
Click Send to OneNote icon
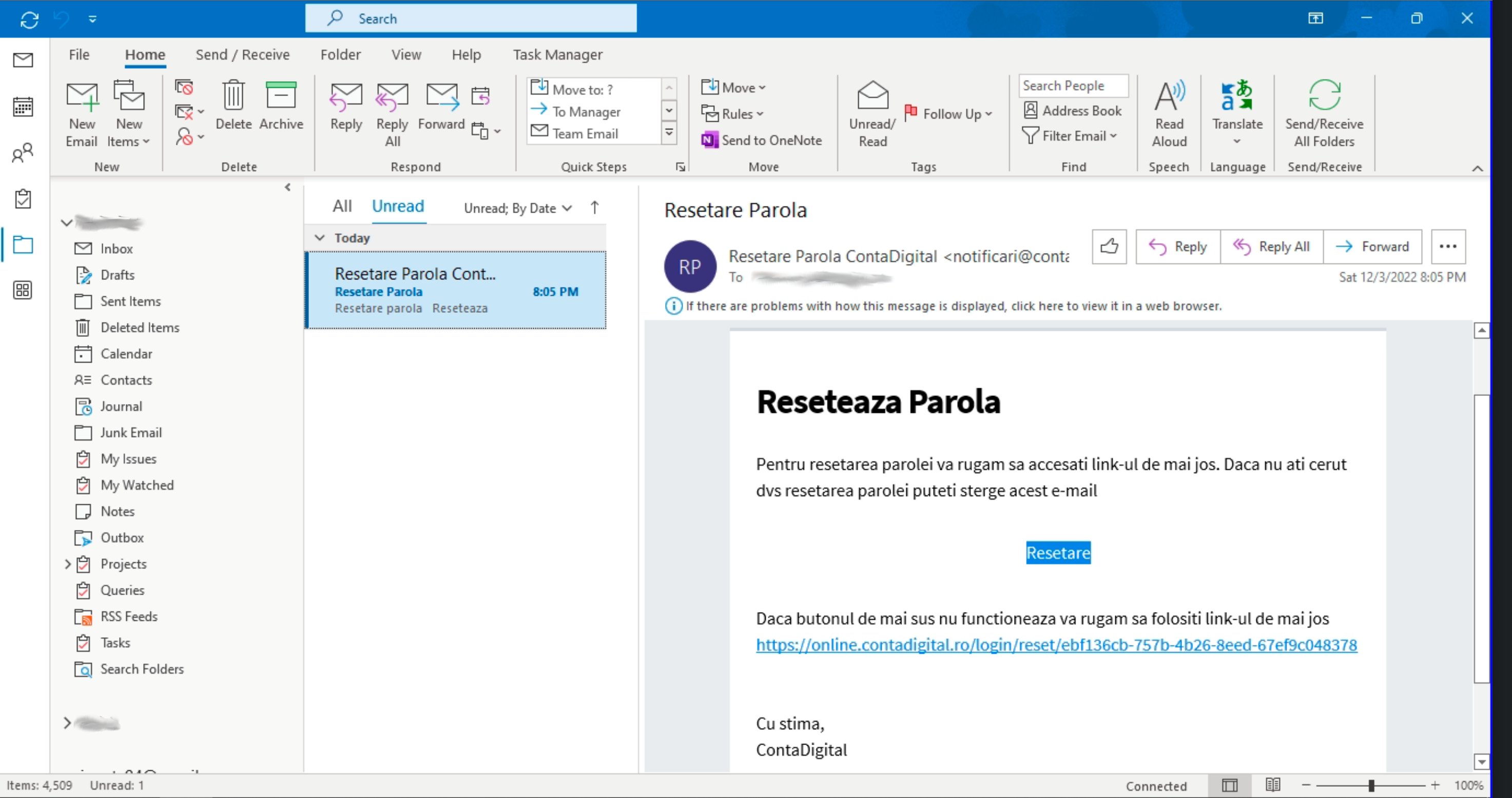point(710,140)
